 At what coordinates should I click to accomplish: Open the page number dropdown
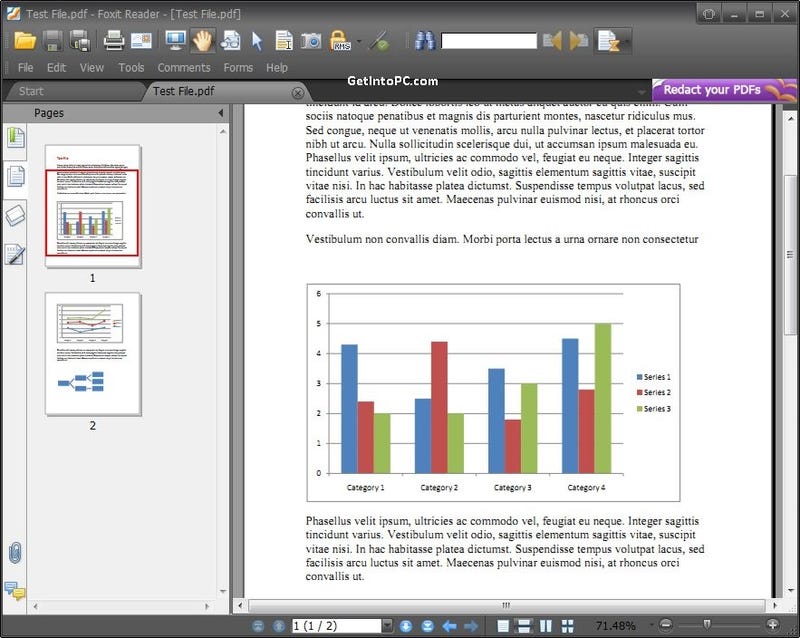[x=387, y=626]
